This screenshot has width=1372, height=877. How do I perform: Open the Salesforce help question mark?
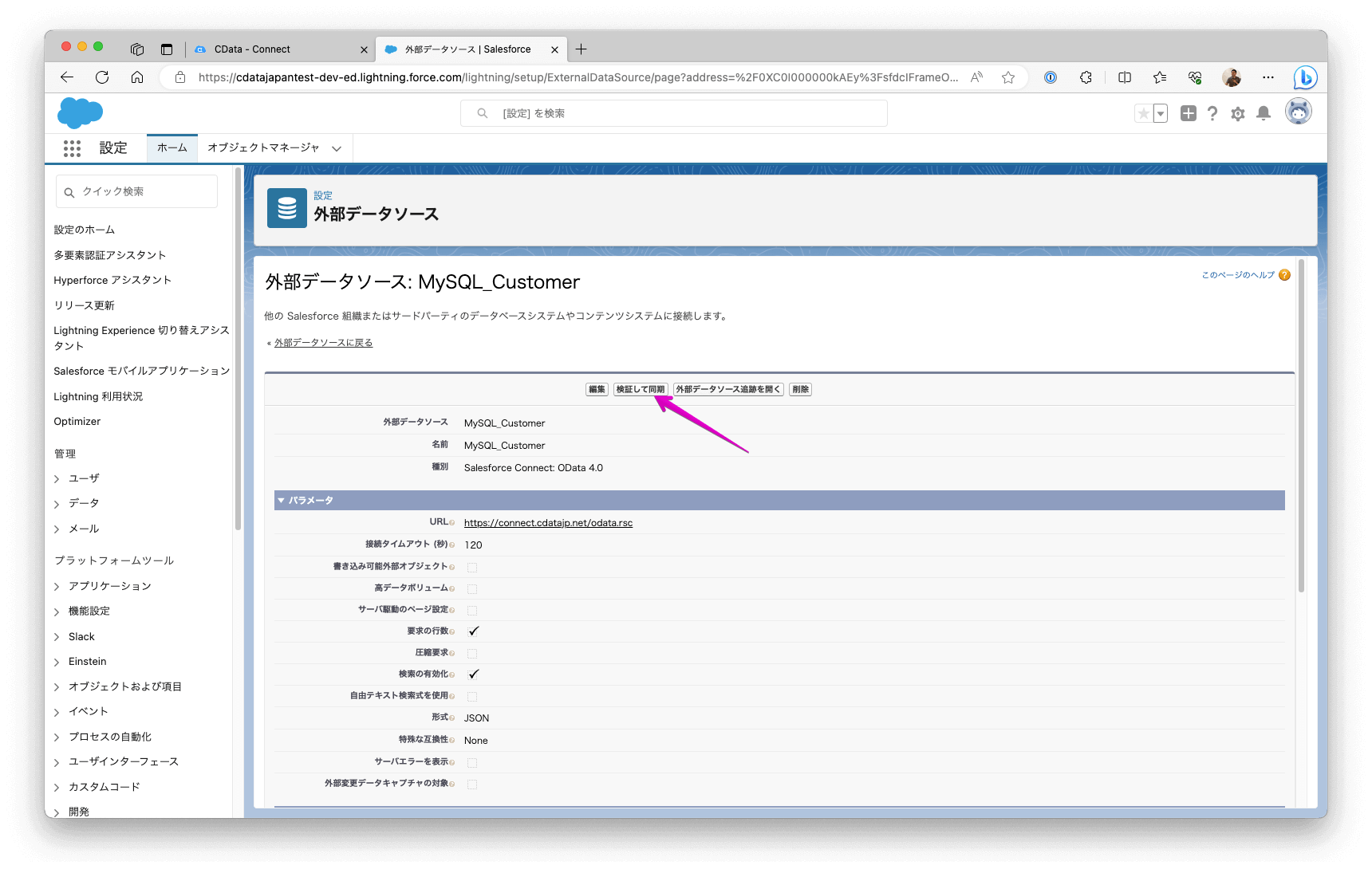point(1212,113)
